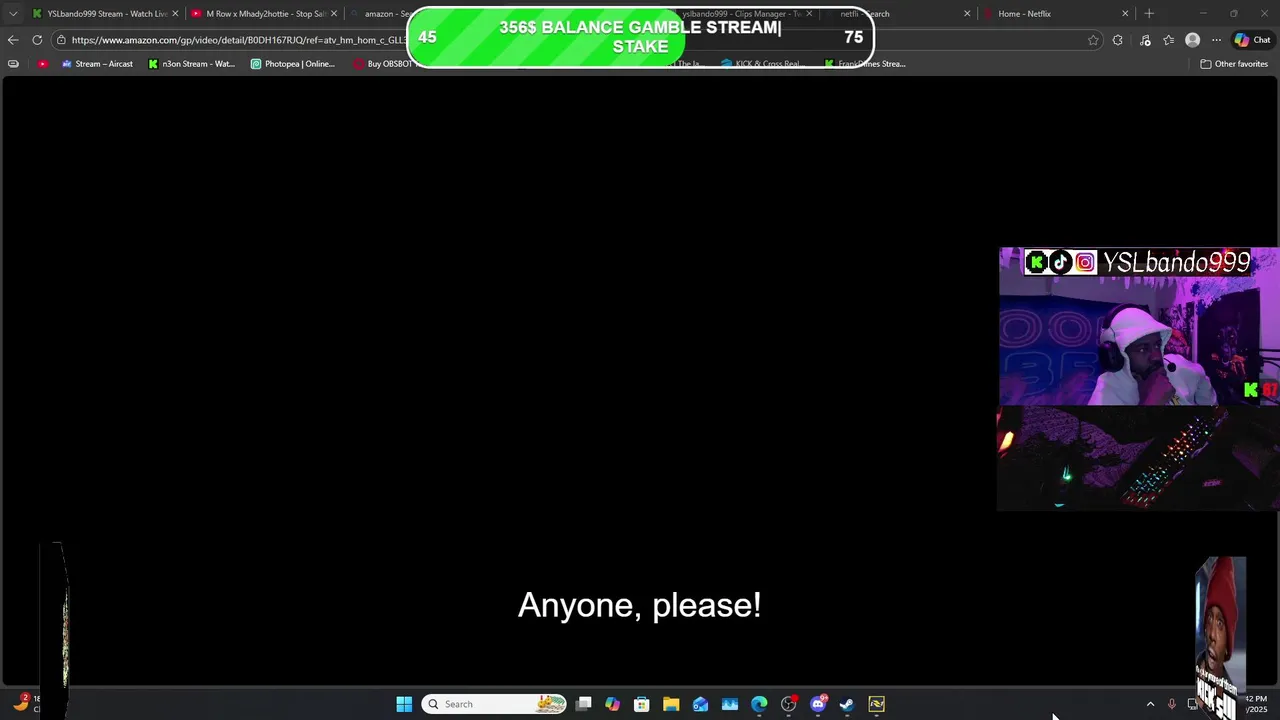
Task: Open the browser tab actions menu
Action: [12, 14]
